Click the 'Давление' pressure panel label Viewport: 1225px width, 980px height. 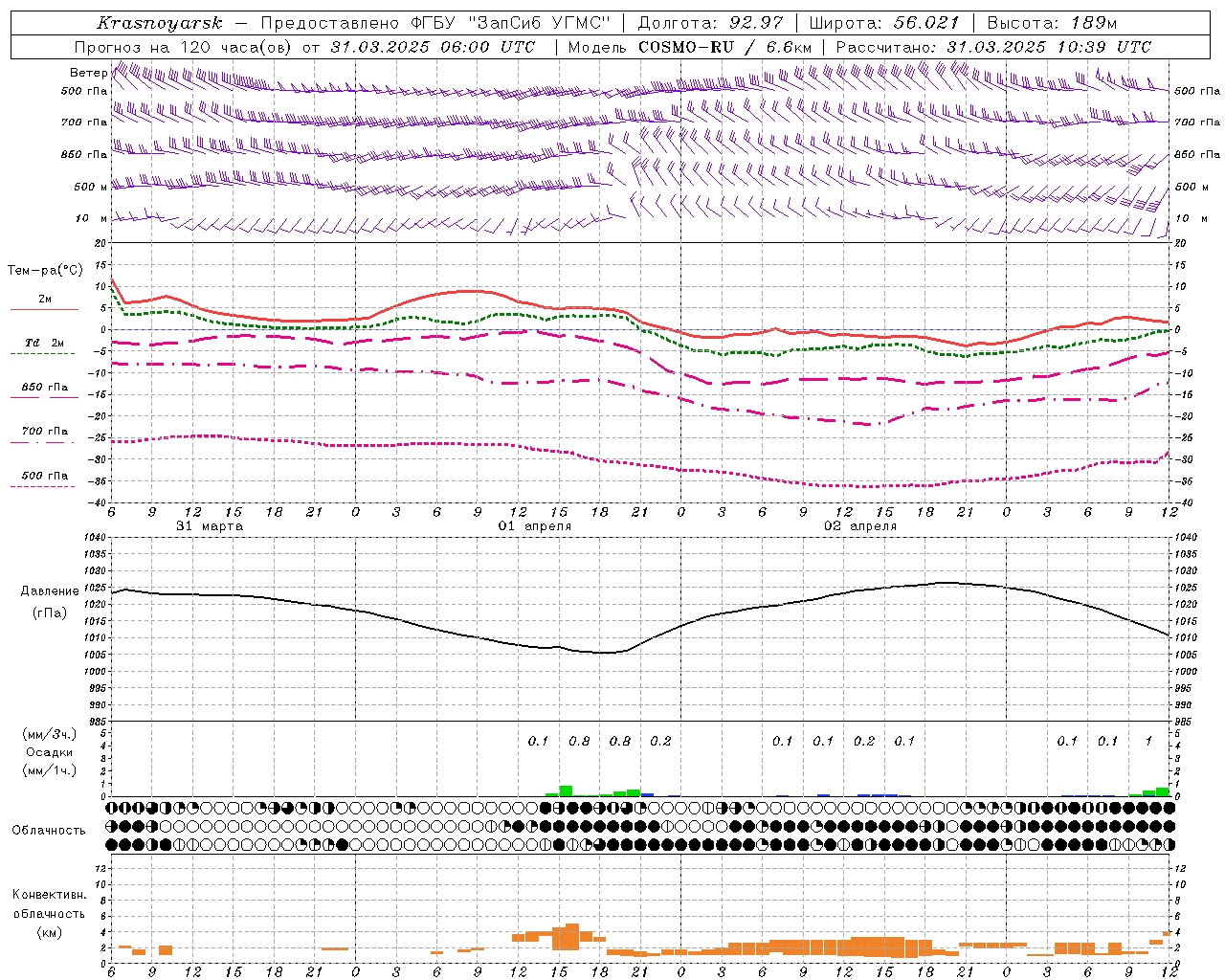tap(50, 591)
